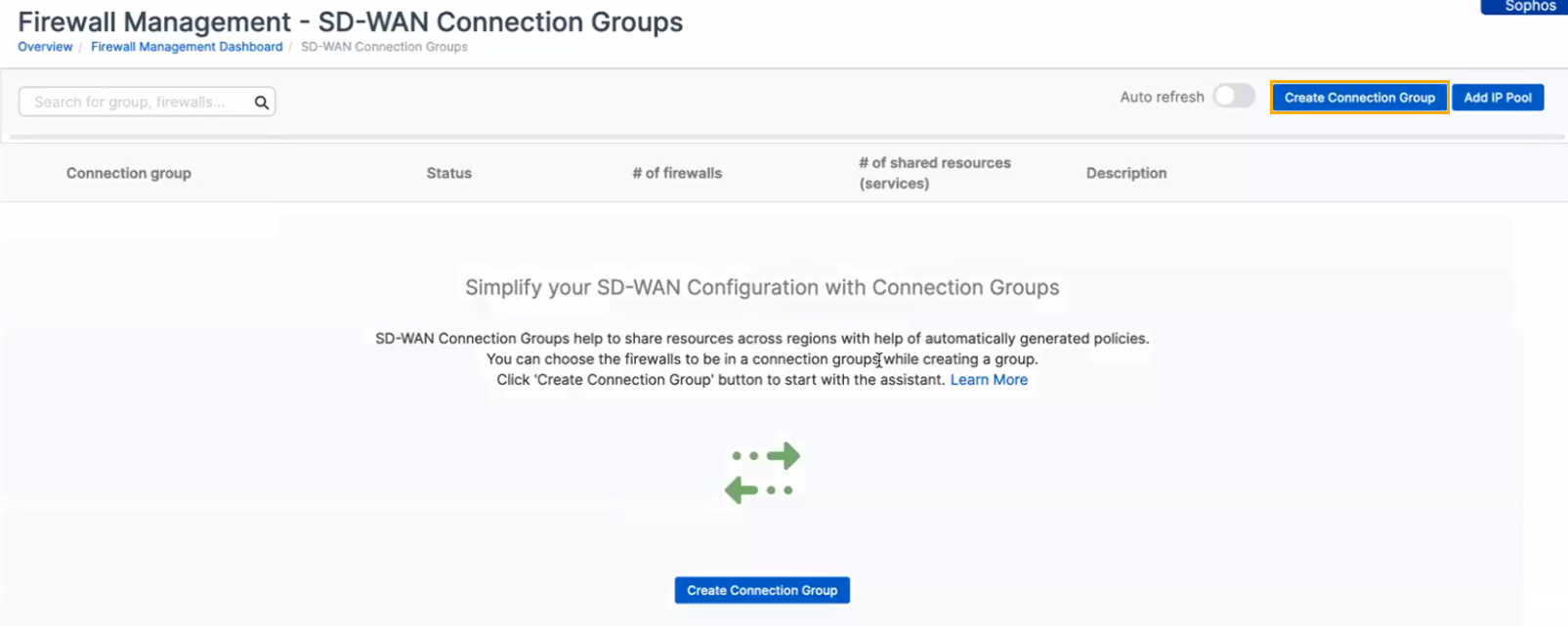Click the # of shared resources header
This screenshot has height=626, width=1568.
pos(934,173)
